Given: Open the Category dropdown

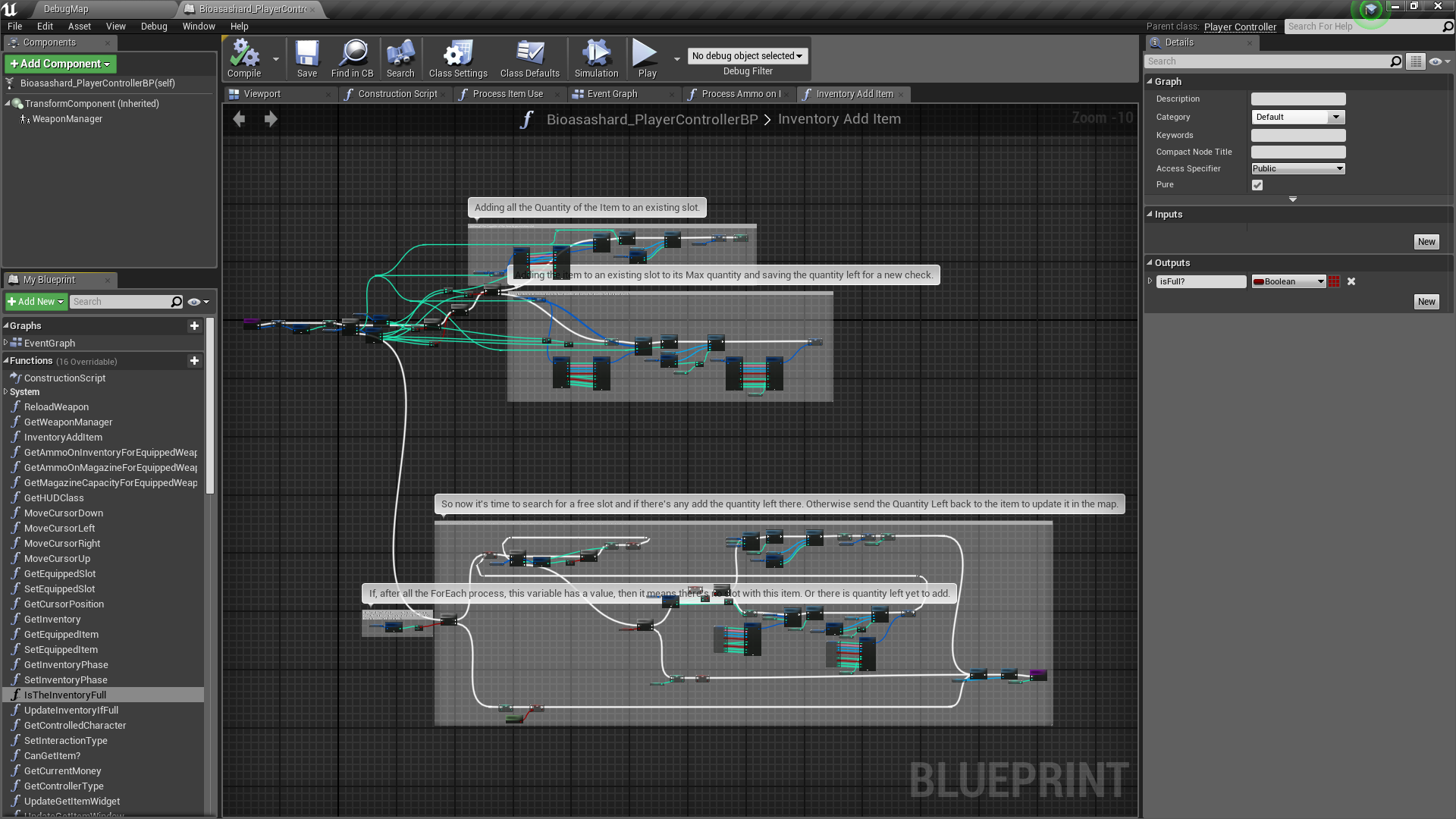Looking at the screenshot, I should point(1298,118).
